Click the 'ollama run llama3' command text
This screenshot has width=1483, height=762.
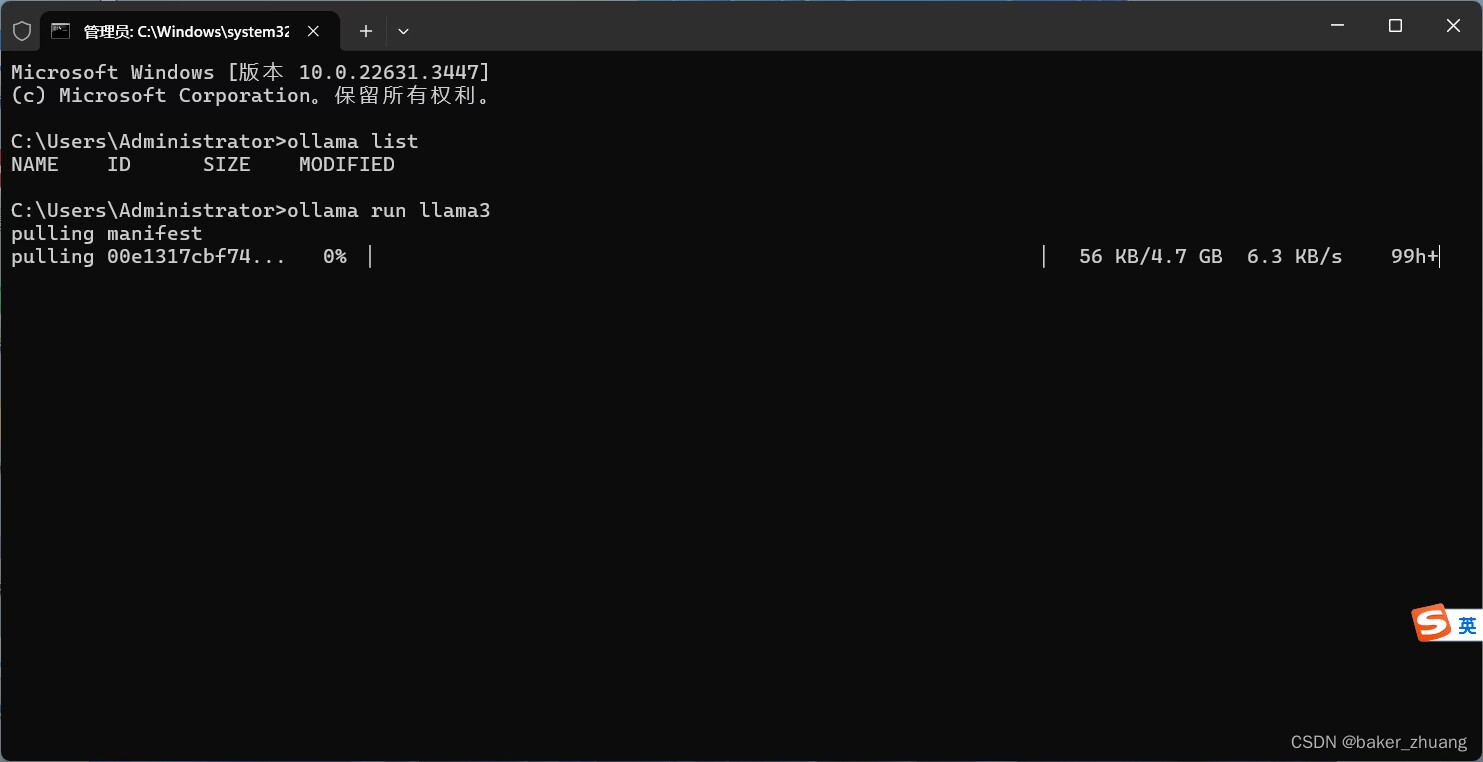coord(388,211)
